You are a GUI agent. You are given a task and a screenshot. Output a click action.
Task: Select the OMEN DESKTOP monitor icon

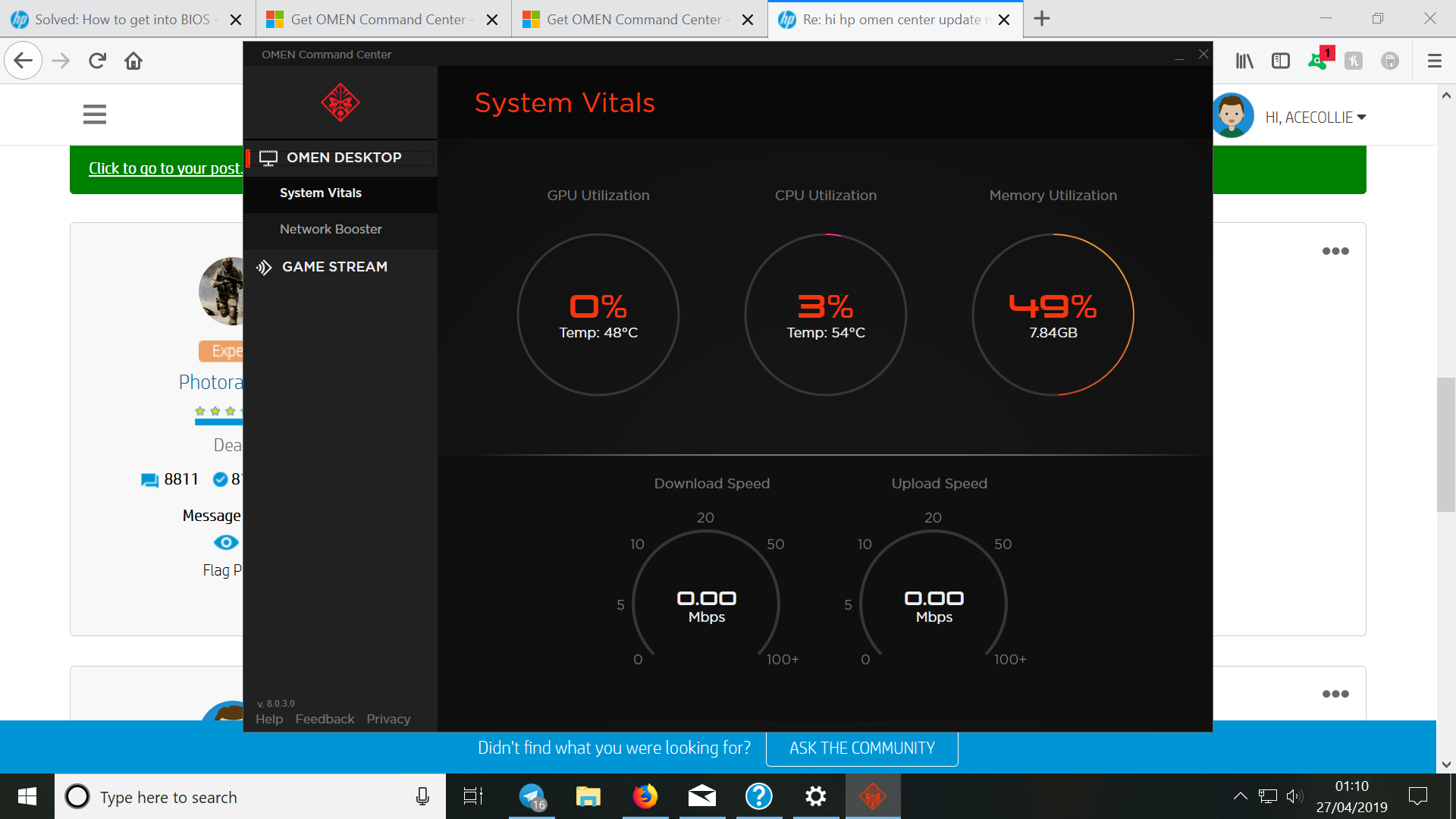coord(268,157)
